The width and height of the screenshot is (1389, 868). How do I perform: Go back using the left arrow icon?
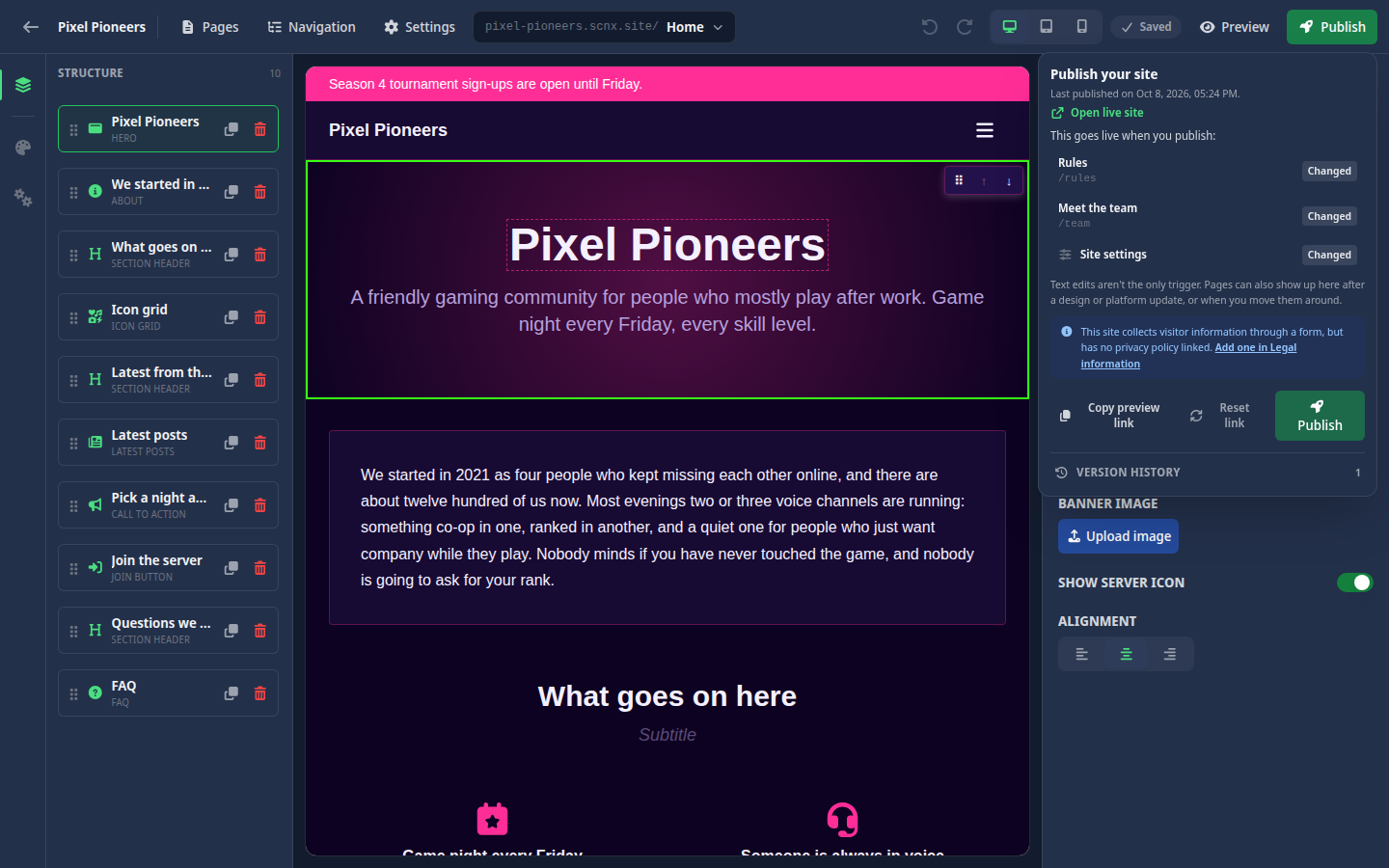pos(31,27)
